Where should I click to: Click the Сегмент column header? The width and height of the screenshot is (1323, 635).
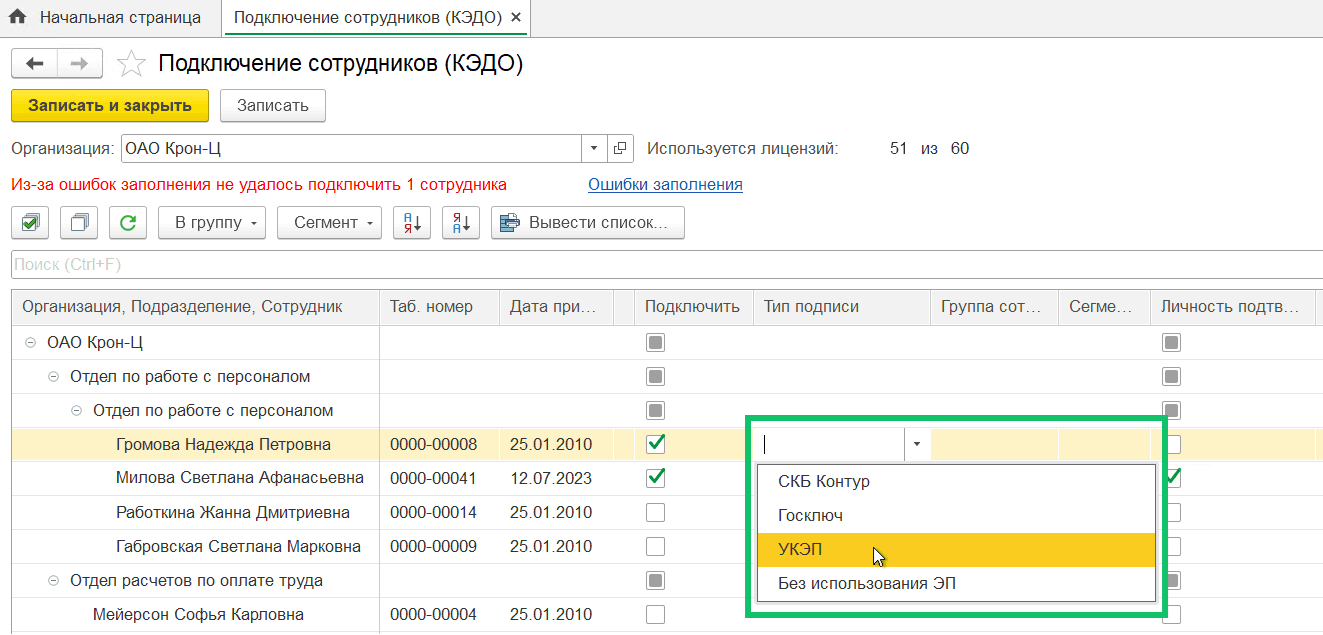point(1104,307)
